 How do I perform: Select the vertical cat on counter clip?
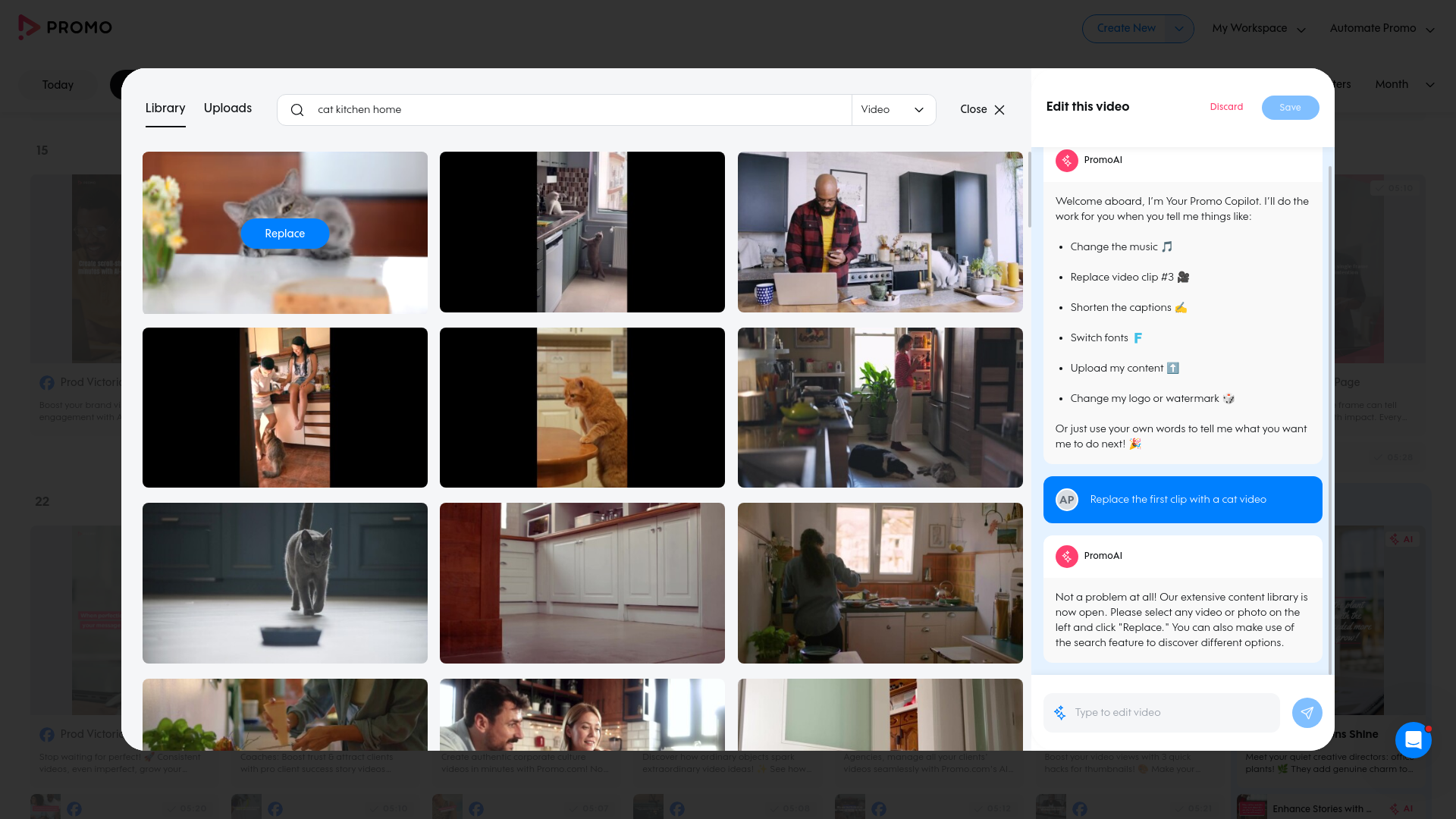(x=582, y=232)
